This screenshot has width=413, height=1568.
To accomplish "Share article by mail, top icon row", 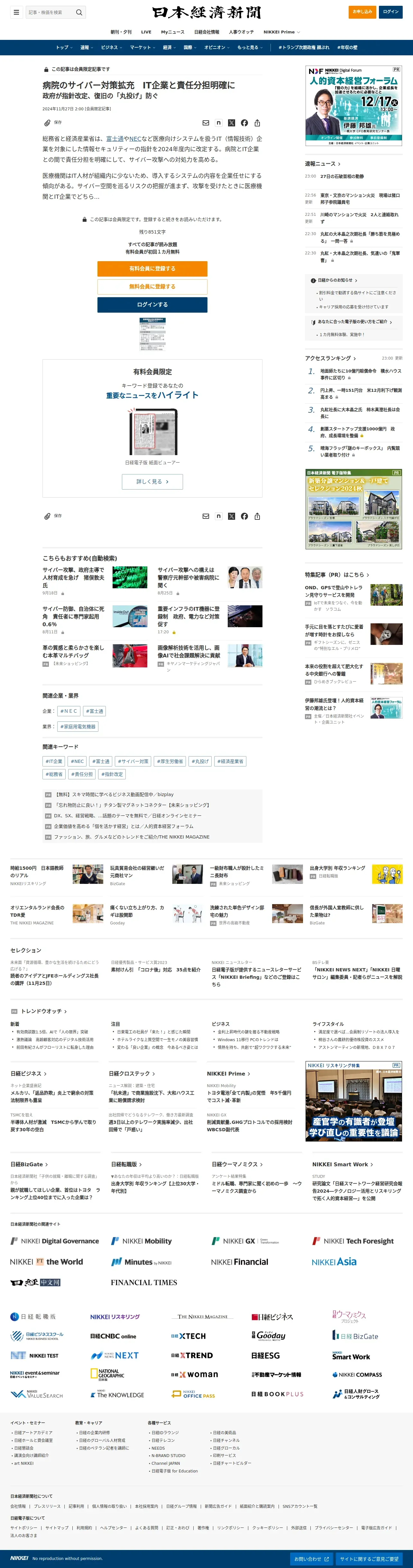I will pyautogui.click(x=206, y=123).
